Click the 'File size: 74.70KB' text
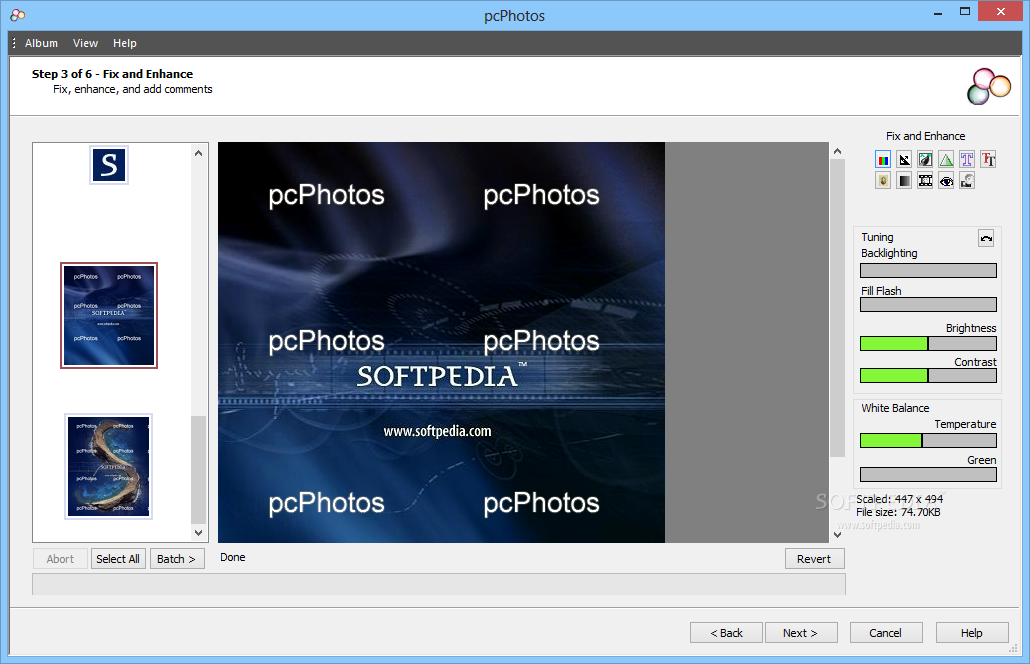Viewport: 1030px width, 664px height. [x=898, y=512]
